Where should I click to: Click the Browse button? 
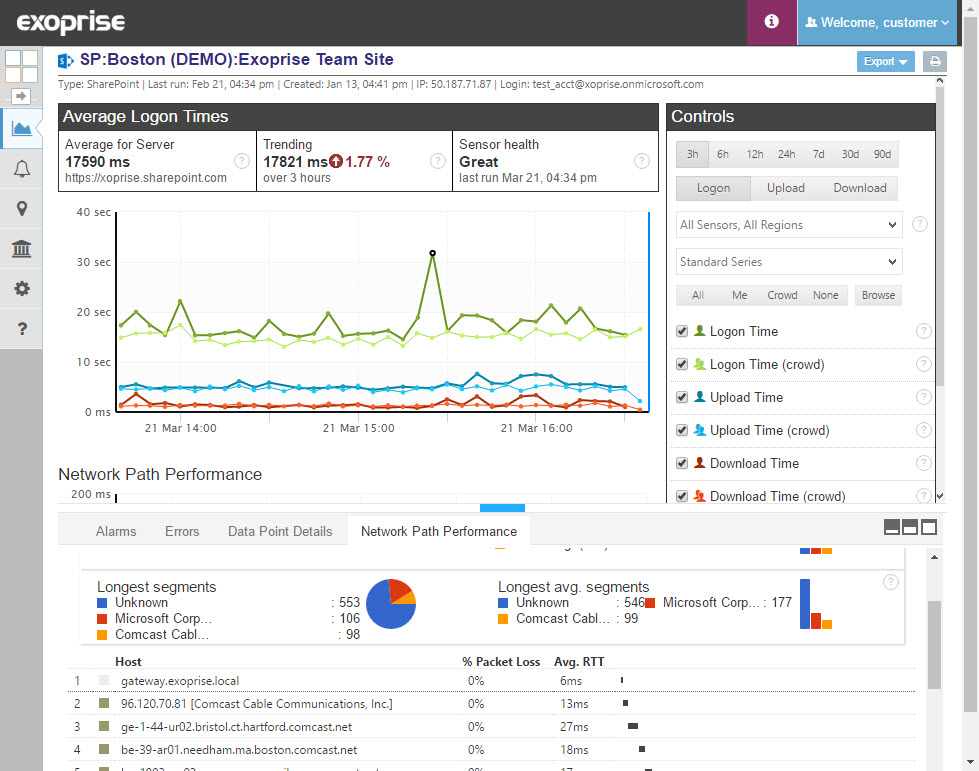coord(878,295)
